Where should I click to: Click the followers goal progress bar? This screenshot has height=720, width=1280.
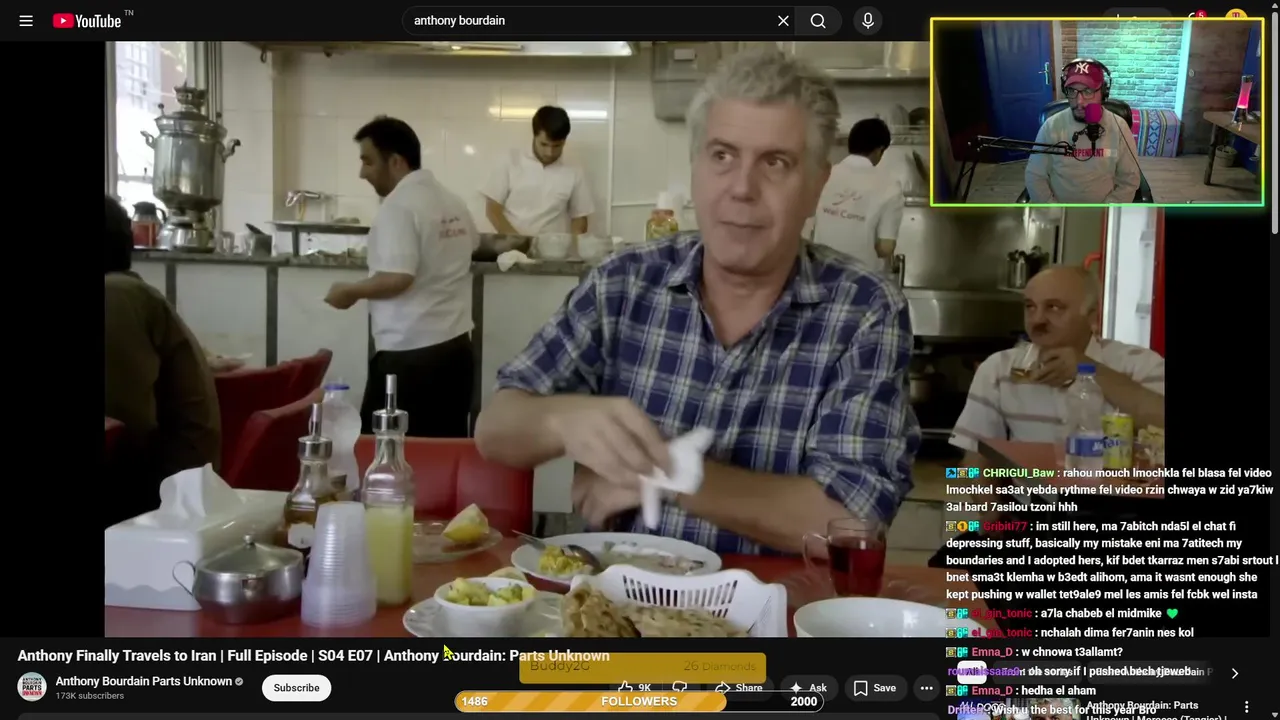tap(640, 701)
